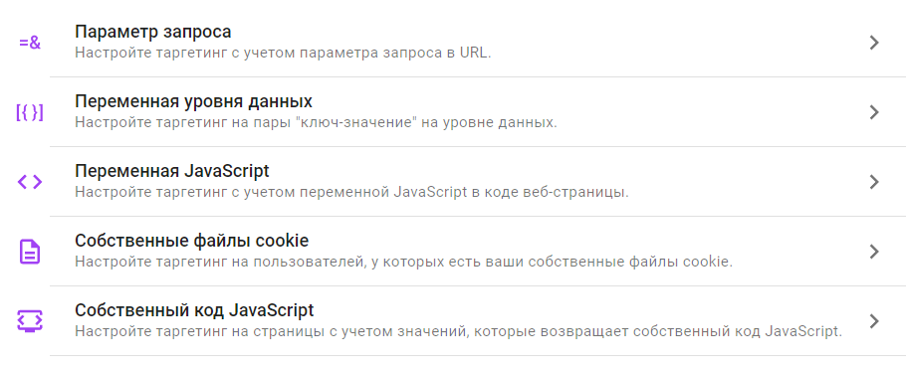Image resolution: width=906 pixels, height=376 pixels.
Task: Click description about пары "ключ-значение"
Action: [316, 123]
